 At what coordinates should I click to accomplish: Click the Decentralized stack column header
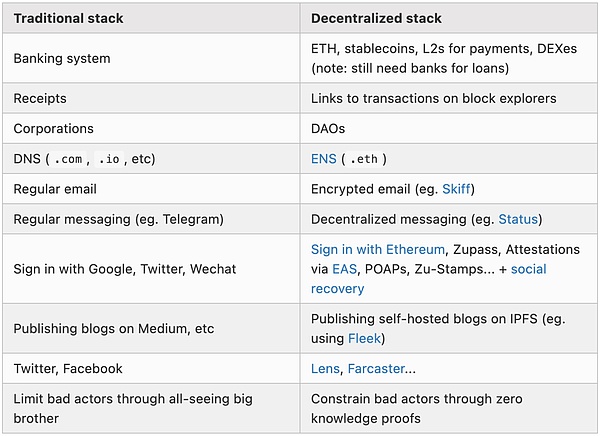[x=376, y=18]
